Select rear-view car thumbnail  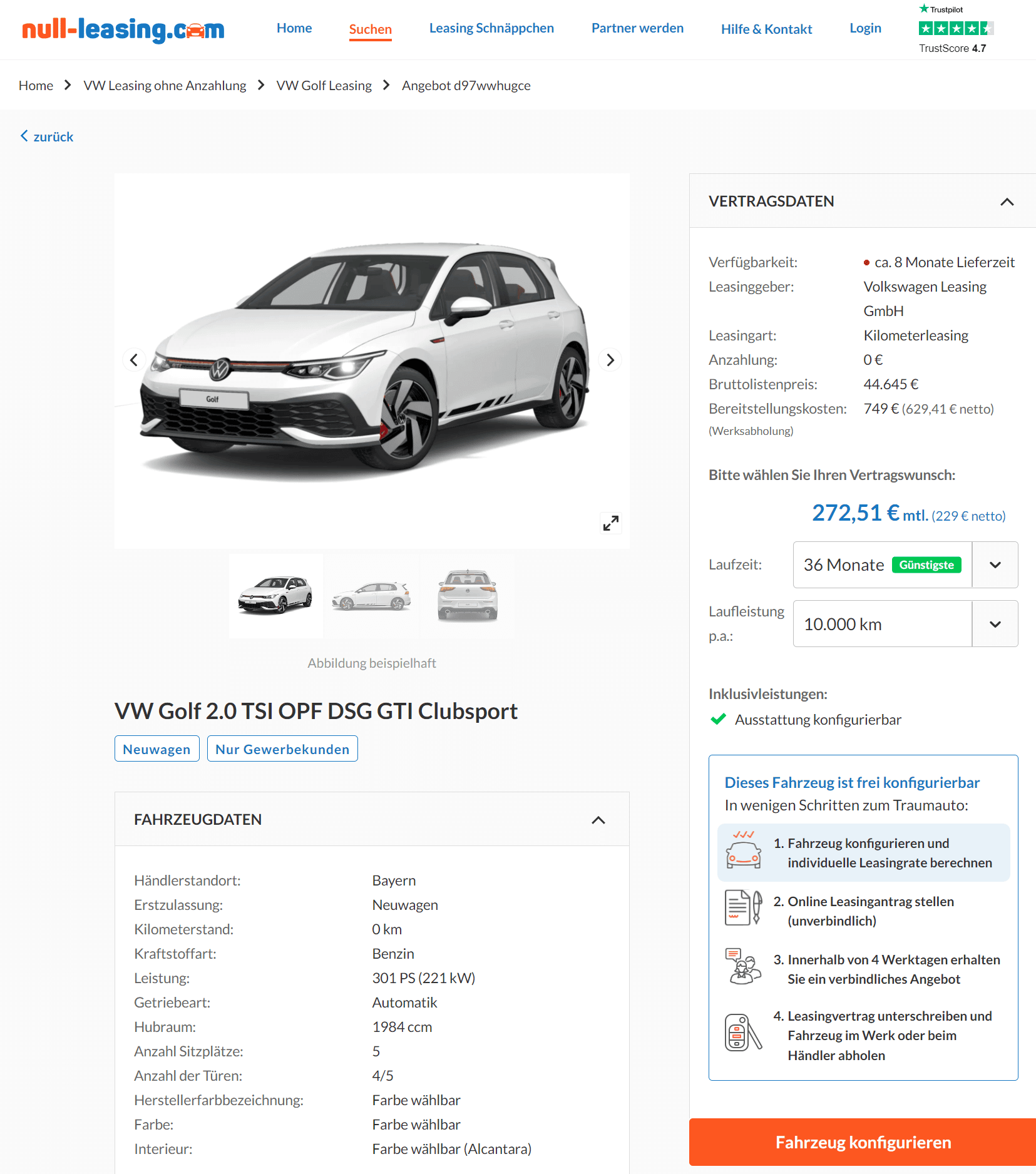(x=468, y=596)
